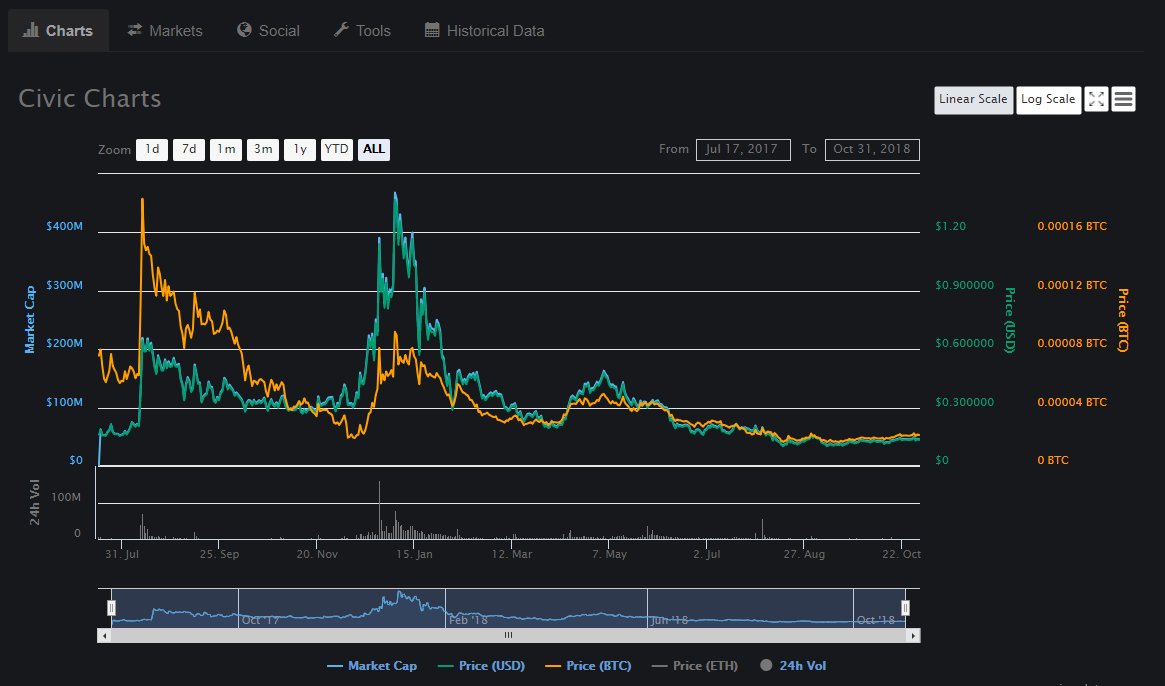This screenshot has height=686, width=1165.
Task: Click the scrollbar right arrow
Action: (913, 636)
